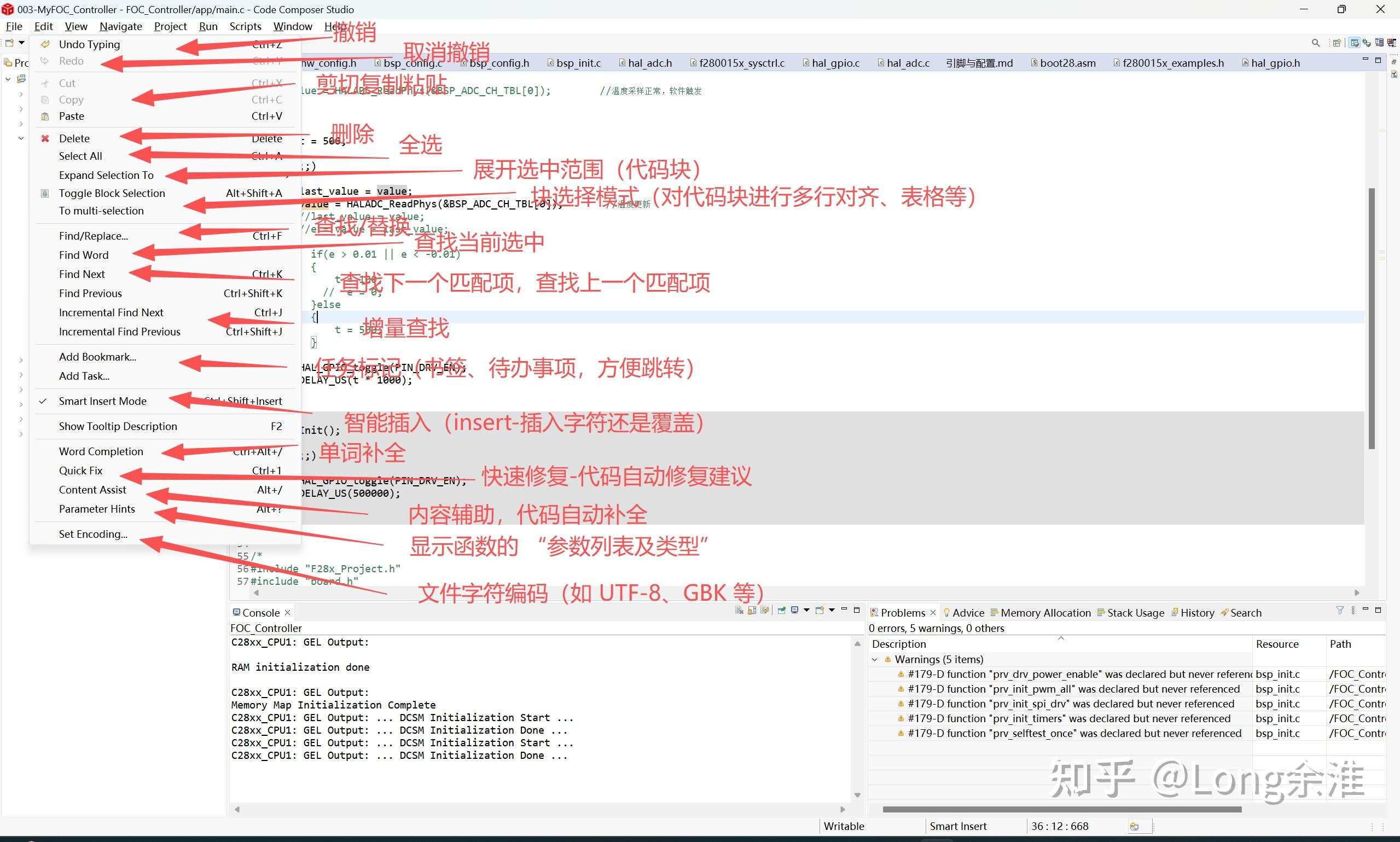1400x842 pixels.
Task: Expand a project node in Project Explorer
Action: tap(21, 94)
